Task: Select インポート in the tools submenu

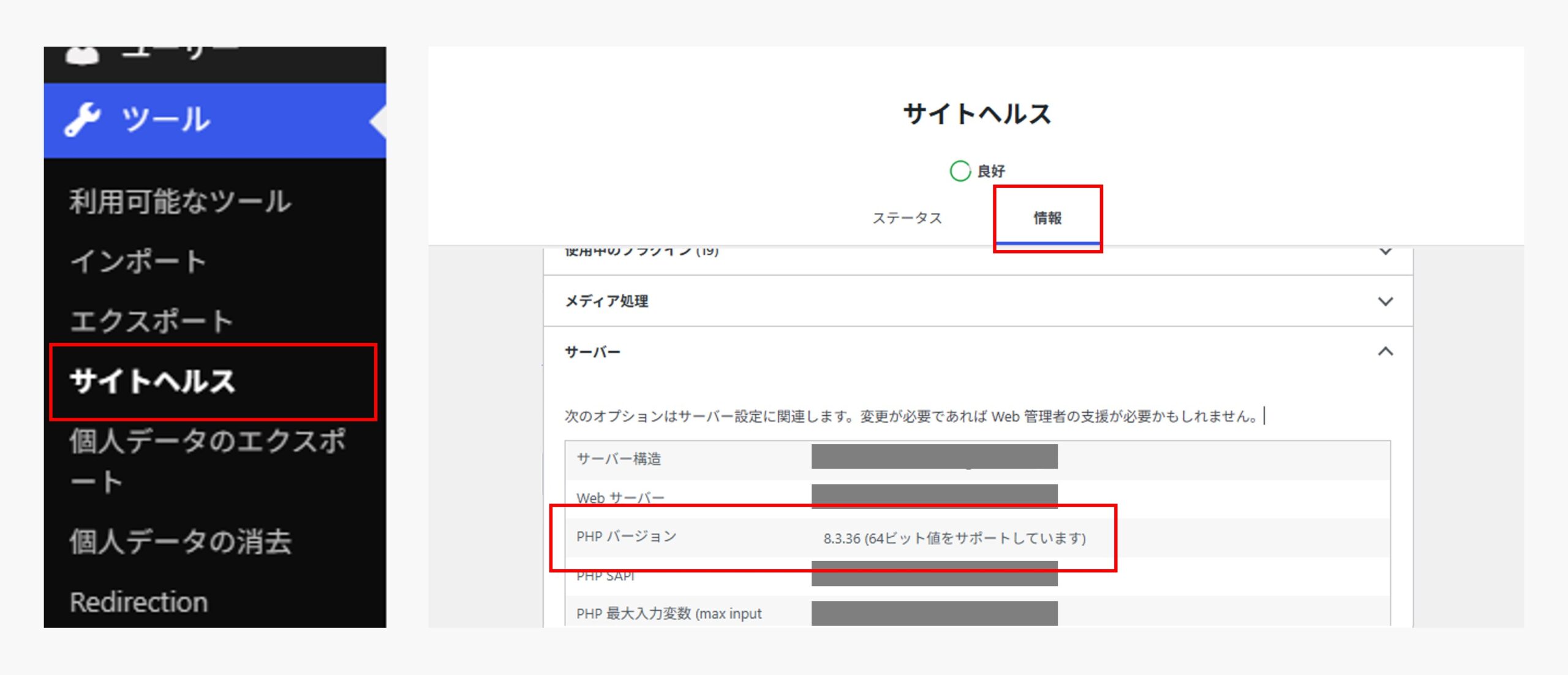Action: [x=137, y=261]
